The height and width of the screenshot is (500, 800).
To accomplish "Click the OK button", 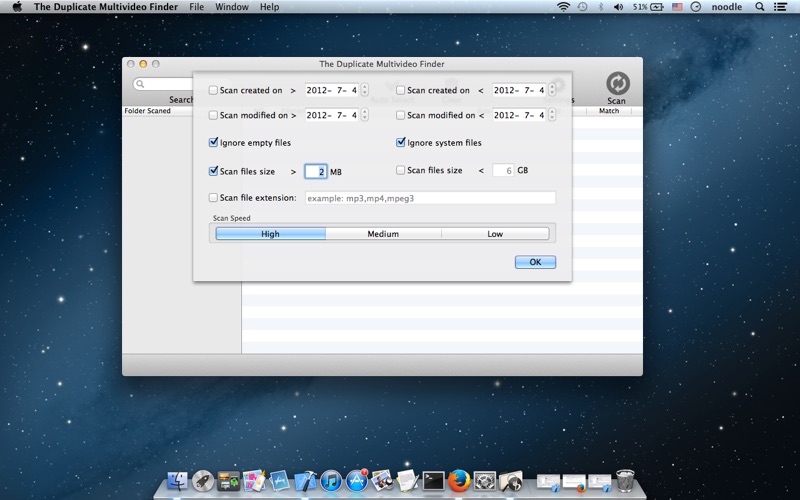I will (x=535, y=262).
